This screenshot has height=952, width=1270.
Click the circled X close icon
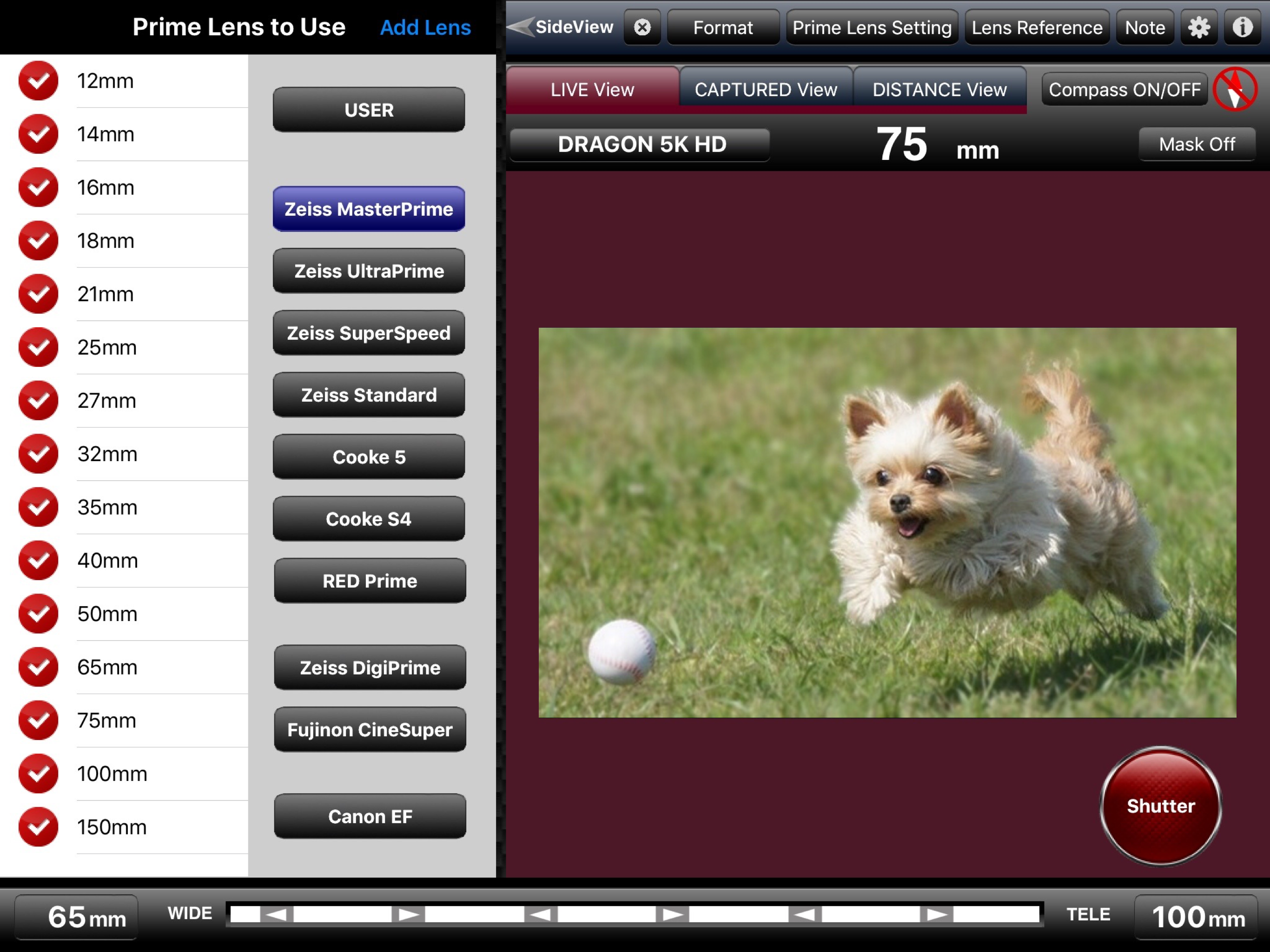click(x=642, y=27)
